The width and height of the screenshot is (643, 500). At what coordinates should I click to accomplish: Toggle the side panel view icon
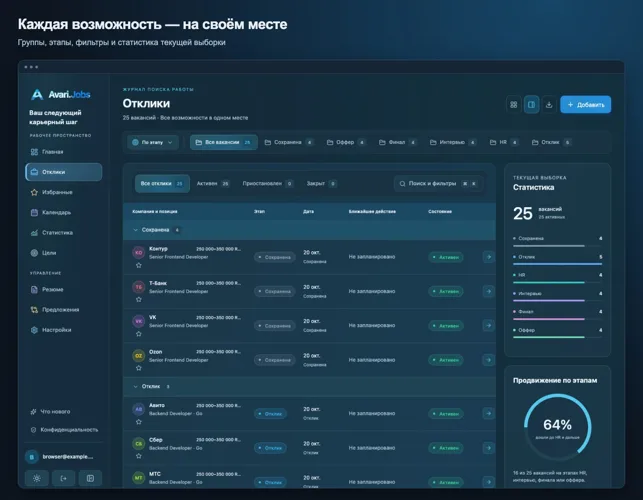coord(531,105)
